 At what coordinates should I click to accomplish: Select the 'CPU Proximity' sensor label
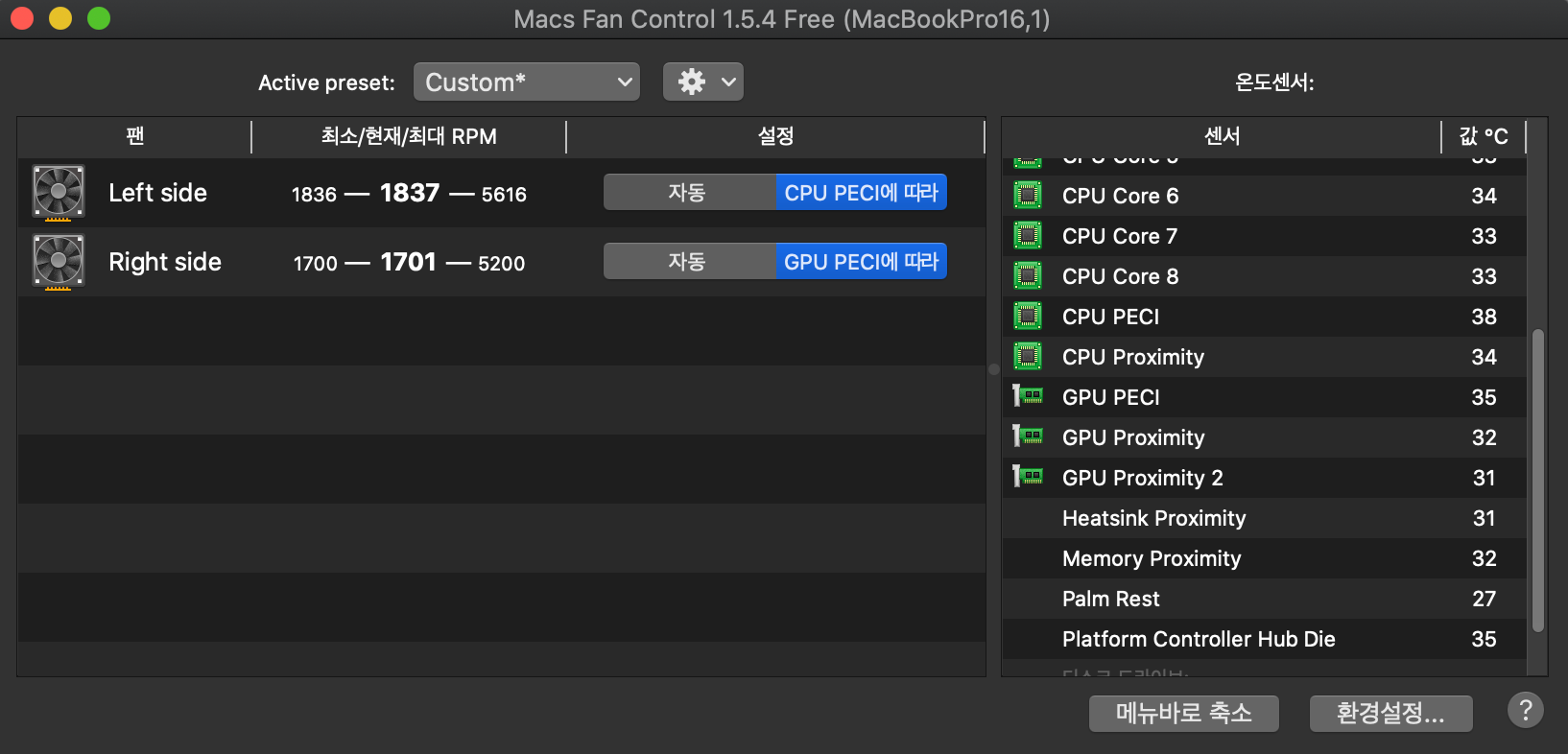1133,357
